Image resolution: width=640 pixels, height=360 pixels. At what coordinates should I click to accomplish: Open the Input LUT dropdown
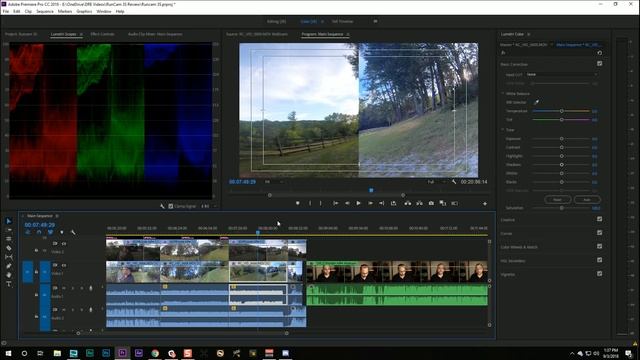pyautogui.click(x=562, y=75)
